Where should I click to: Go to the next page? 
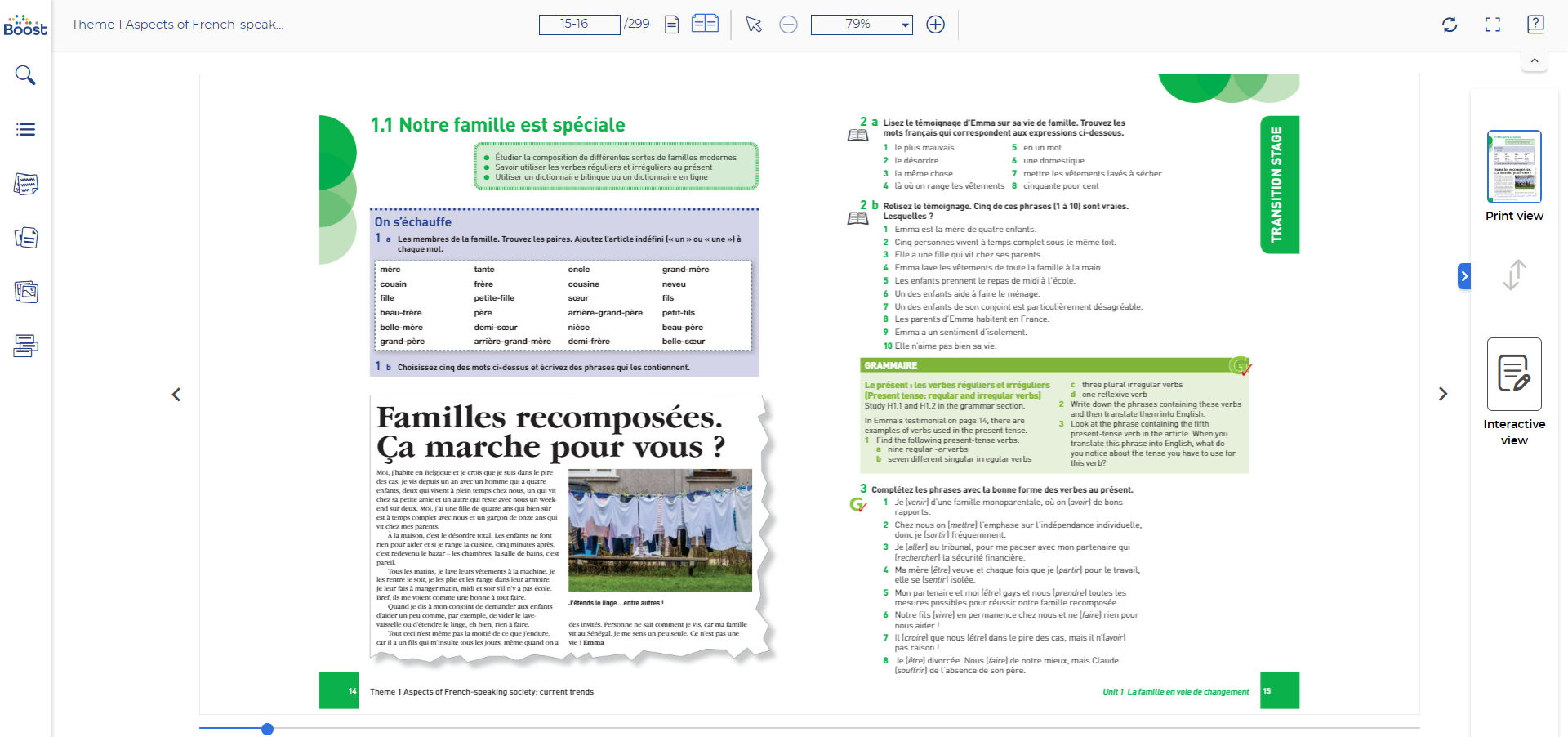[x=1443, y=394]
